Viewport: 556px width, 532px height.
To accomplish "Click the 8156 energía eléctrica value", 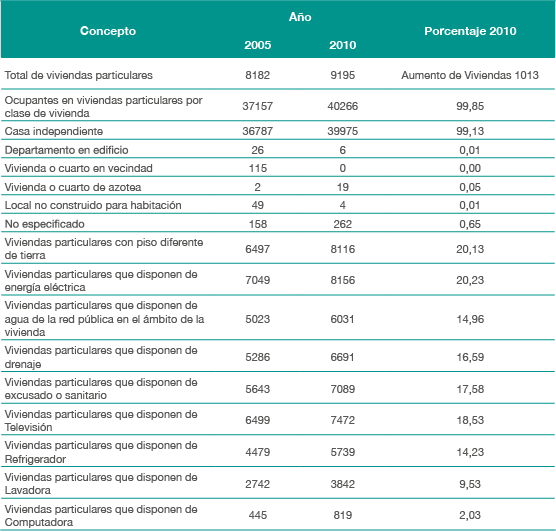I will tap(343, 280).
